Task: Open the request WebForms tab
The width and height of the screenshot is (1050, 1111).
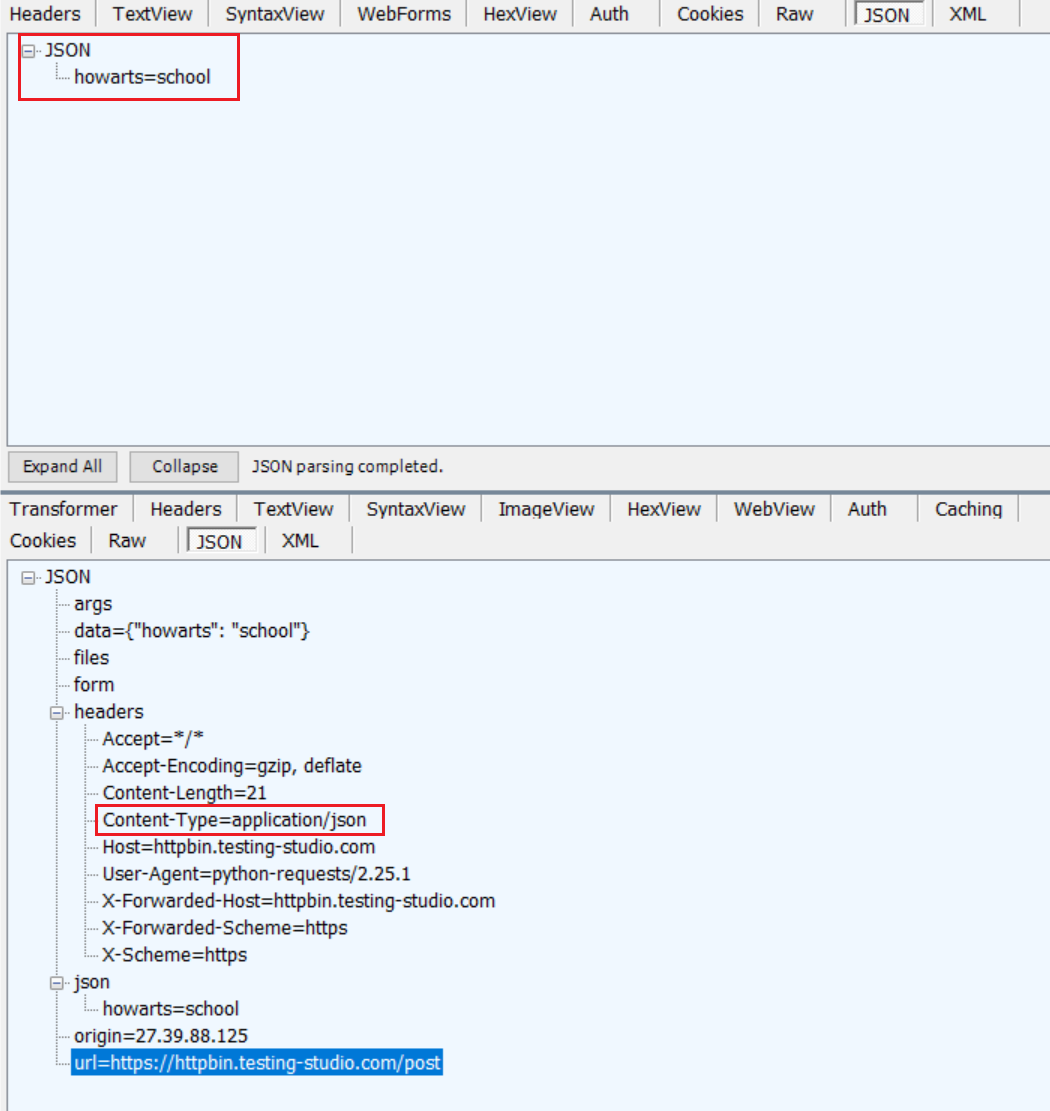Action: (403, 14)
